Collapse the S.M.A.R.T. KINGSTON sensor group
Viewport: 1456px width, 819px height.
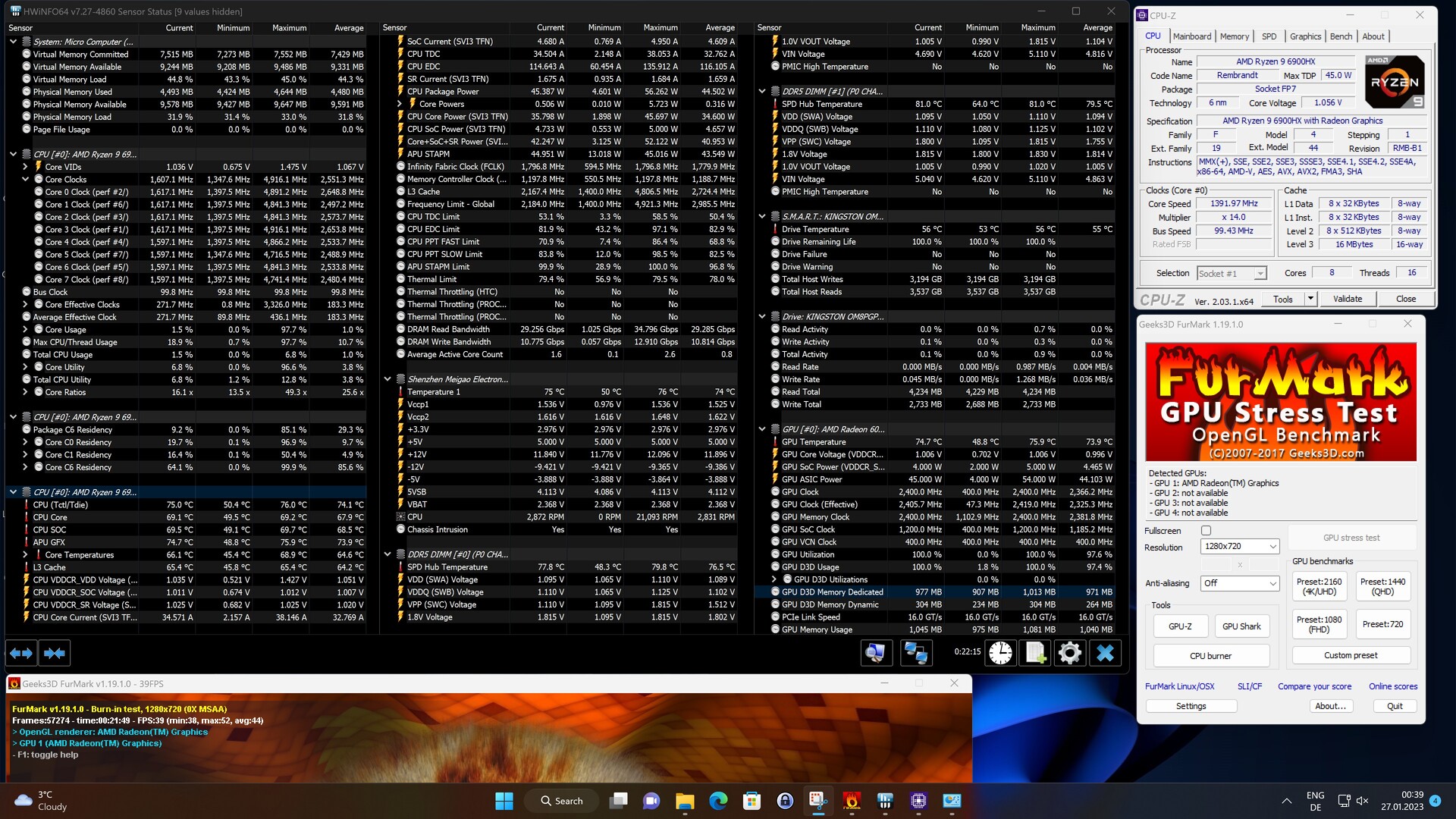[762, 217]
